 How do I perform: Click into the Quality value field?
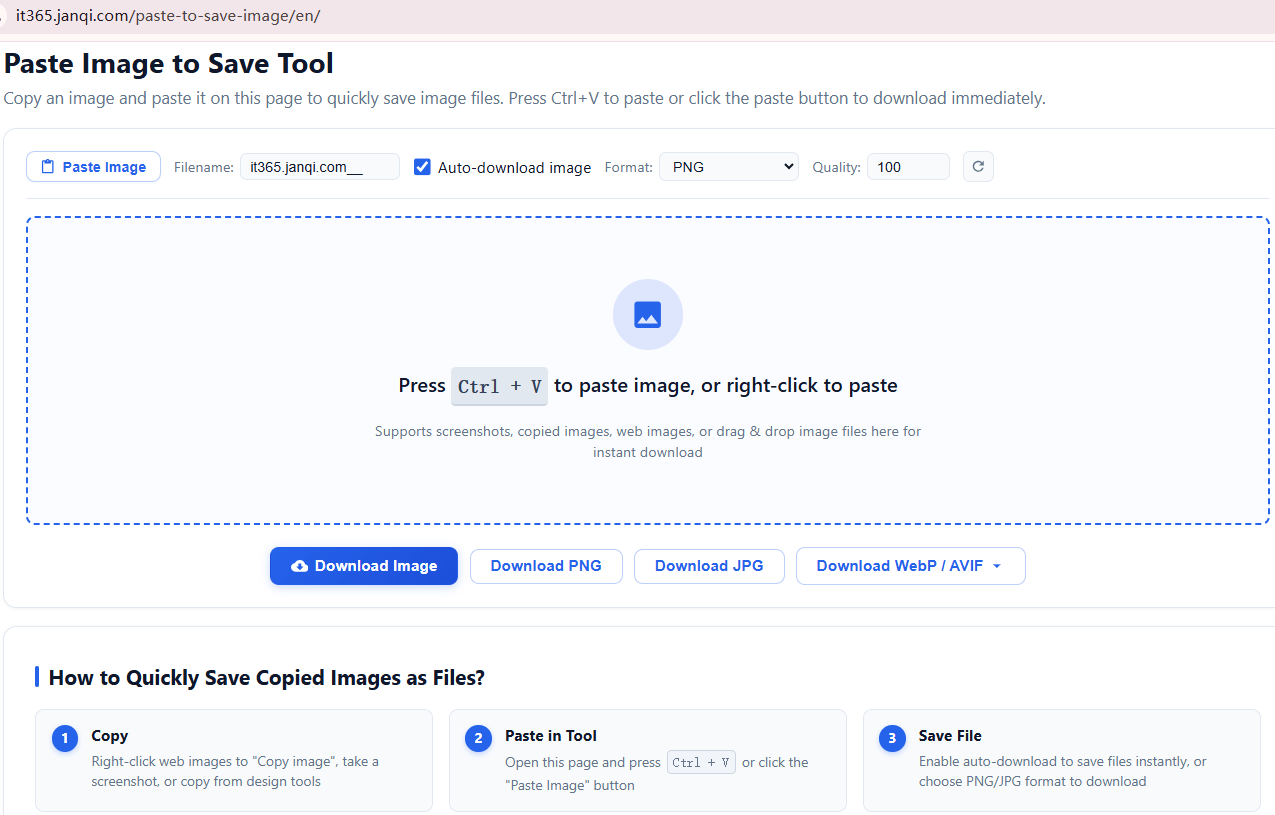[908, 167]
